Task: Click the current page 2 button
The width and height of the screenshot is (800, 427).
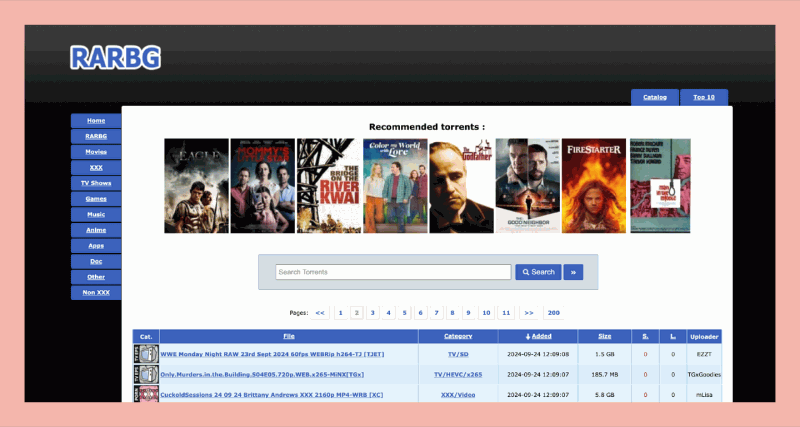Action: point(357,313)
